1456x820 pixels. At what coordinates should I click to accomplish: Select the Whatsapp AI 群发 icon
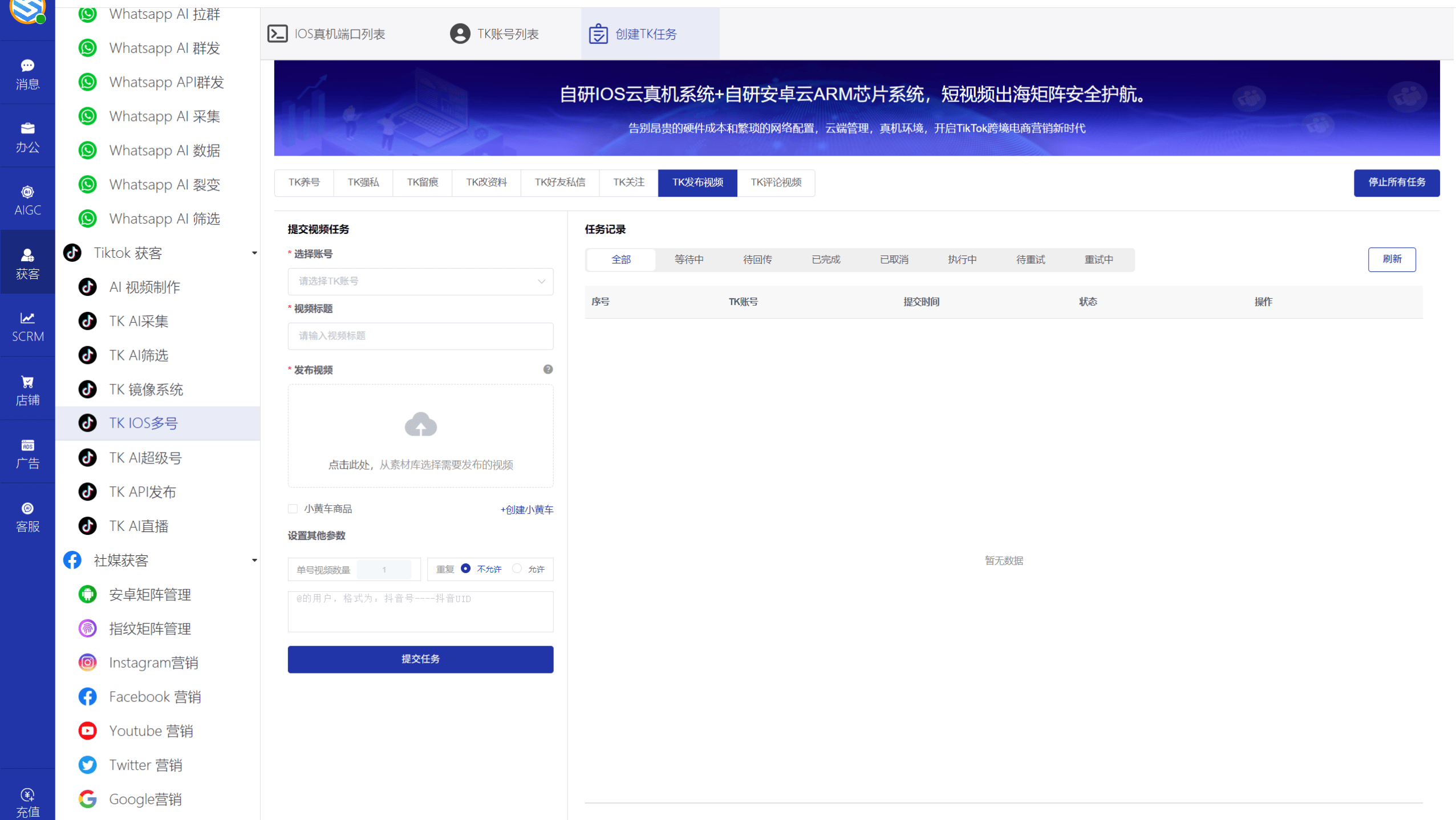click(x=87, y=48)
